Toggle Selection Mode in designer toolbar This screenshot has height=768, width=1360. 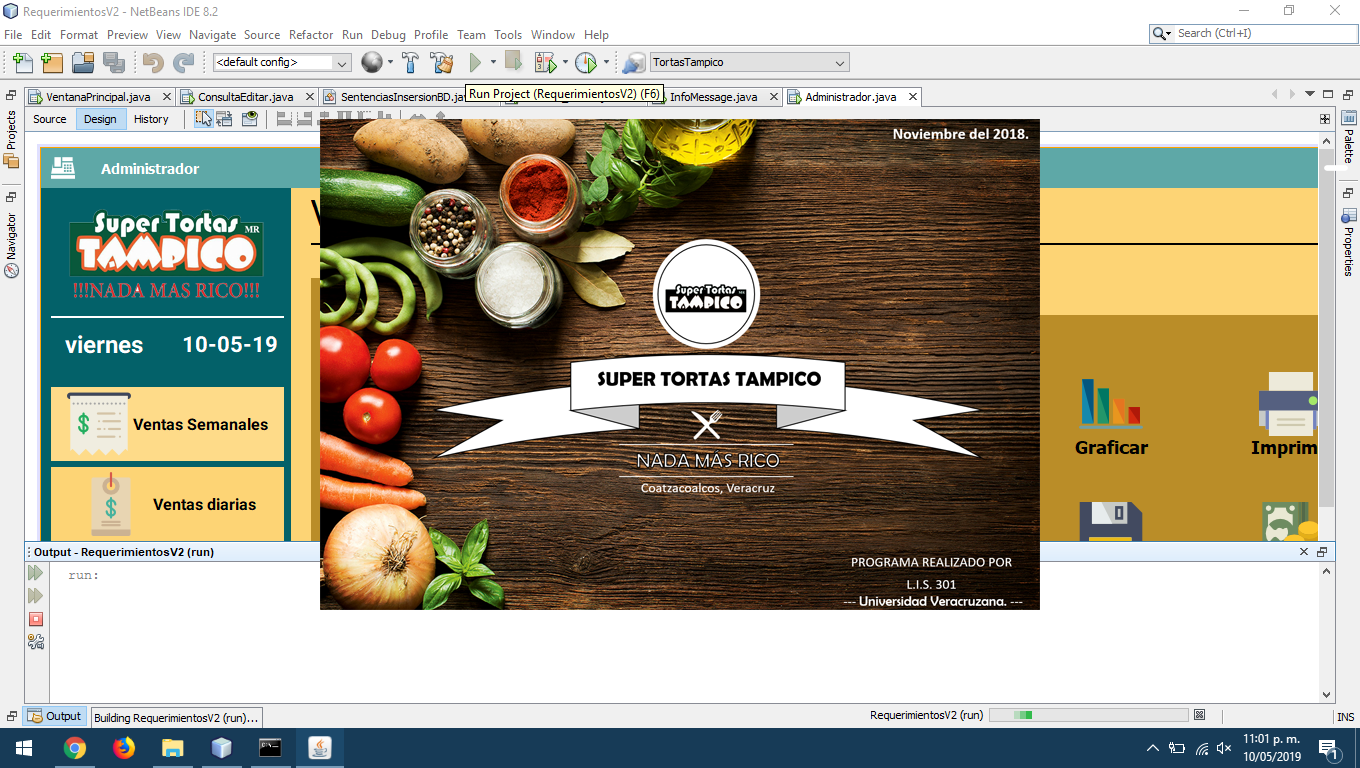tap(203, 119)
